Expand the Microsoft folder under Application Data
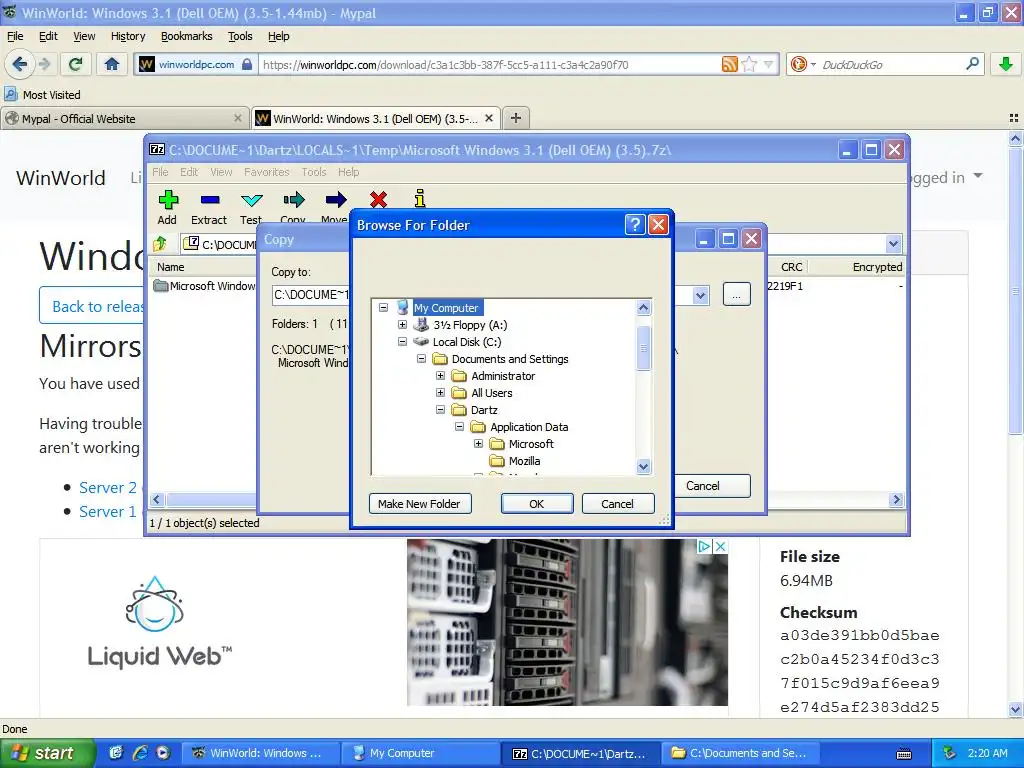Viewport: 1024px width, 768px height. click(478, 443)
